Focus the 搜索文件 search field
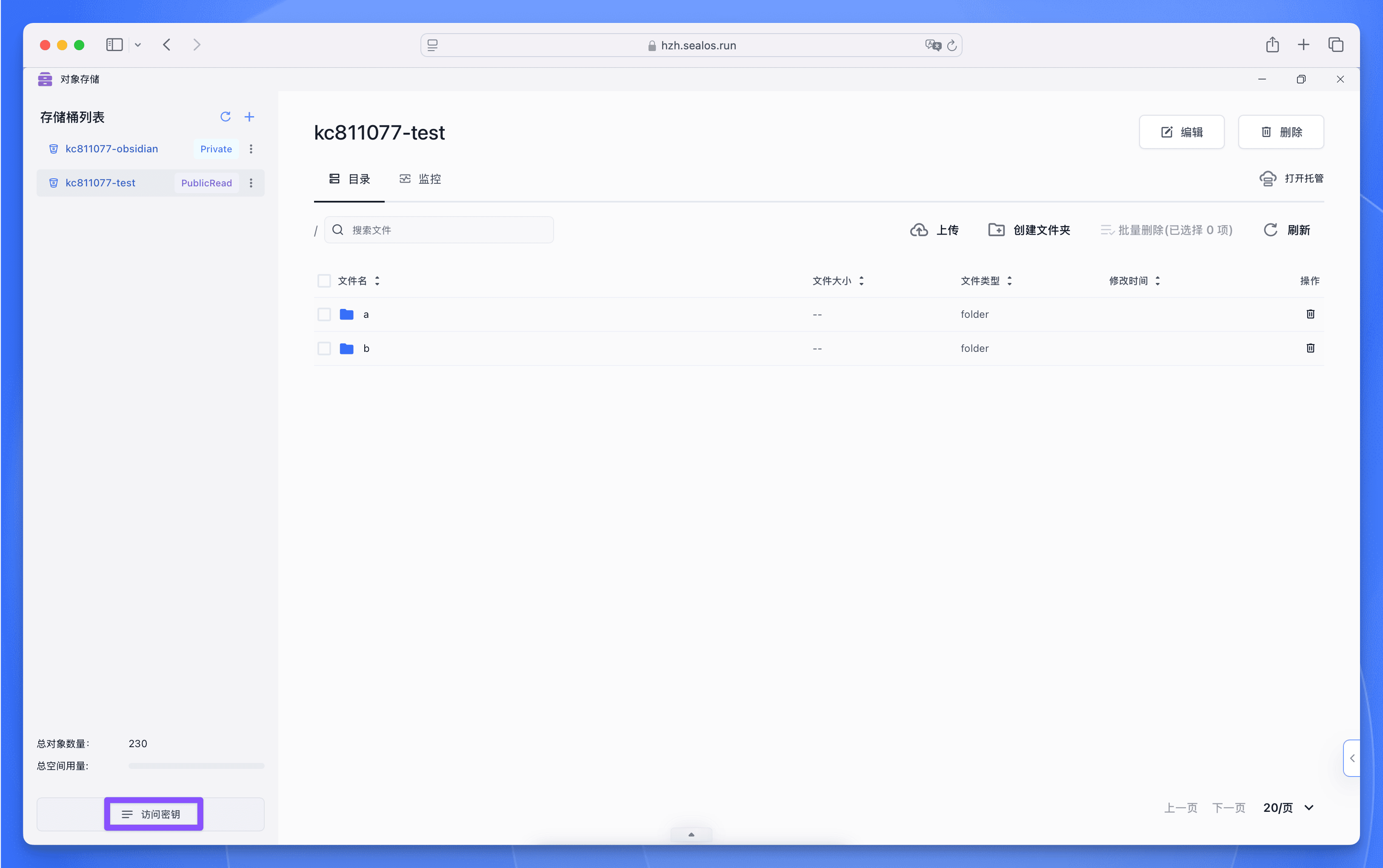 (x=439, y=230)
